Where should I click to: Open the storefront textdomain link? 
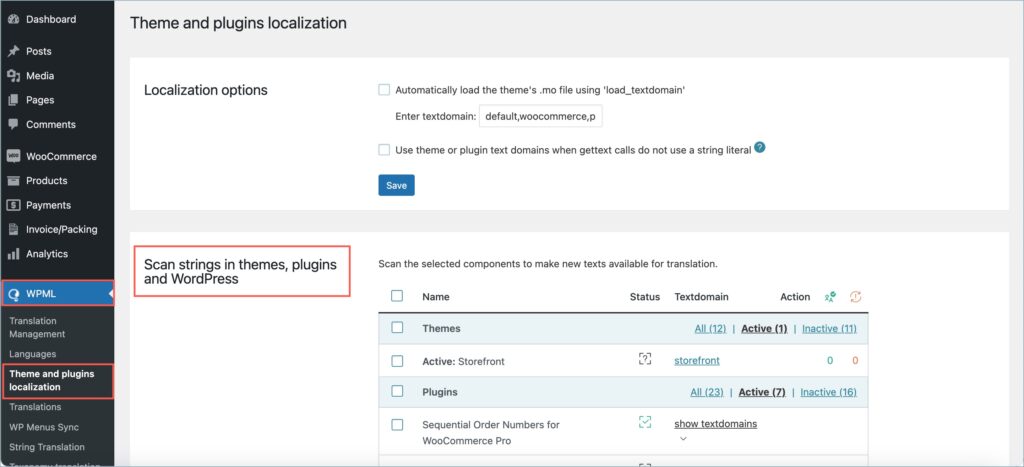(x=697, y=361)
